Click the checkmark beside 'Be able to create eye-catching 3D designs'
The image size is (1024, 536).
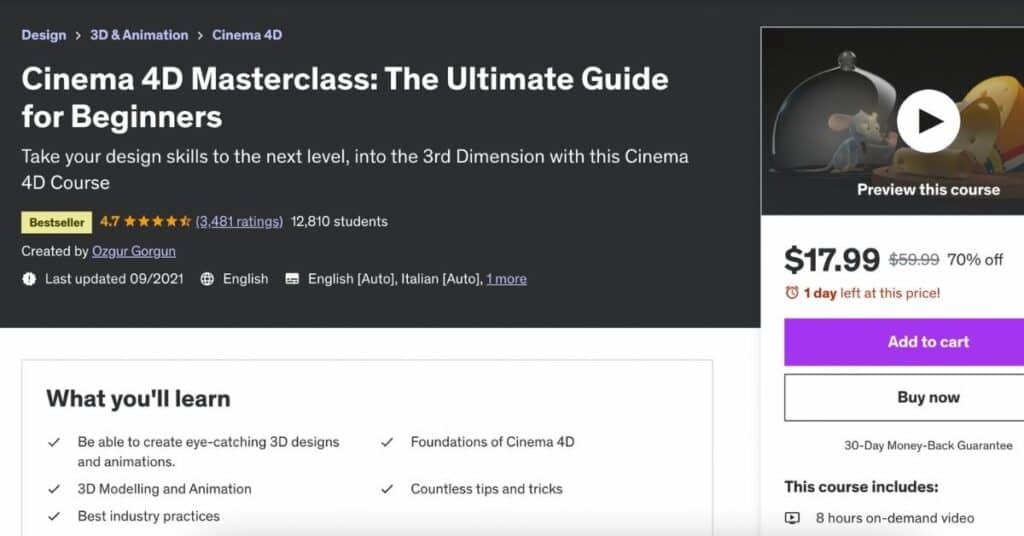pyautogui.click(x=54, y=442)
